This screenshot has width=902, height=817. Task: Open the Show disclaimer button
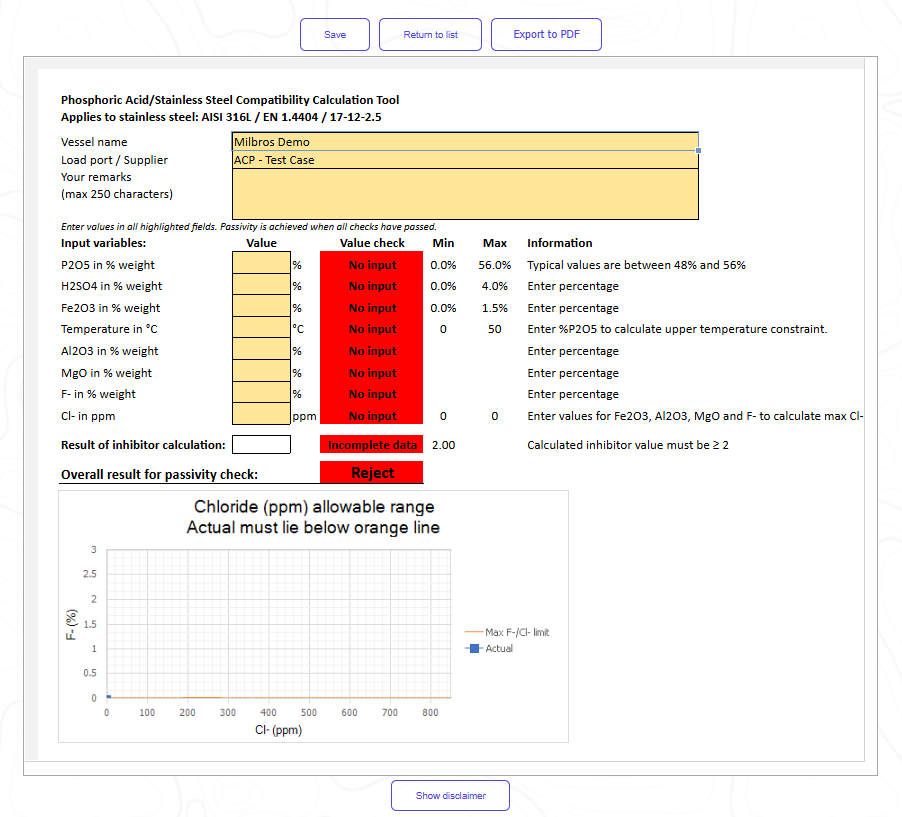coord(450,796)
